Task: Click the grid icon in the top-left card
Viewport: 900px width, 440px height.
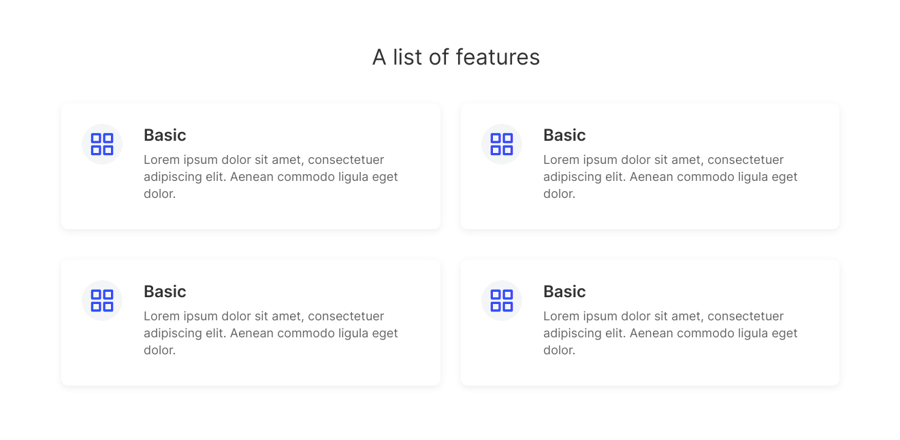Action: click(102, 144)
